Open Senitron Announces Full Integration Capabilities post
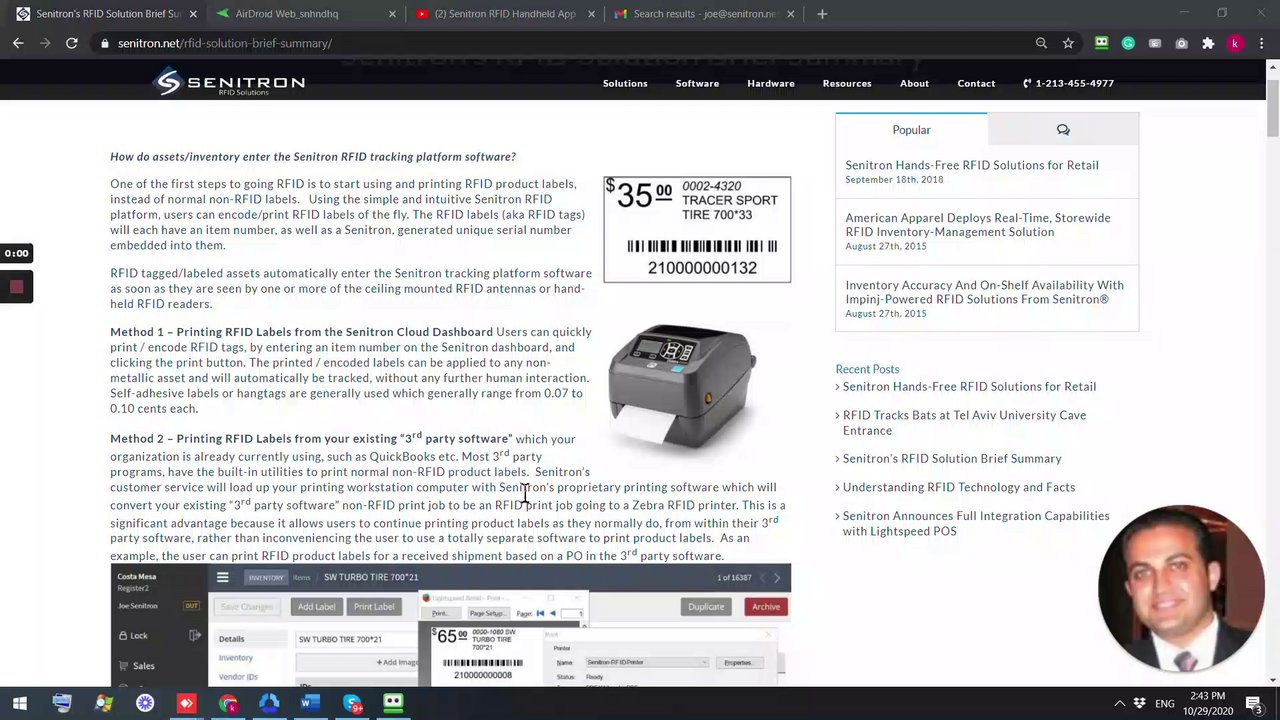 976,523
